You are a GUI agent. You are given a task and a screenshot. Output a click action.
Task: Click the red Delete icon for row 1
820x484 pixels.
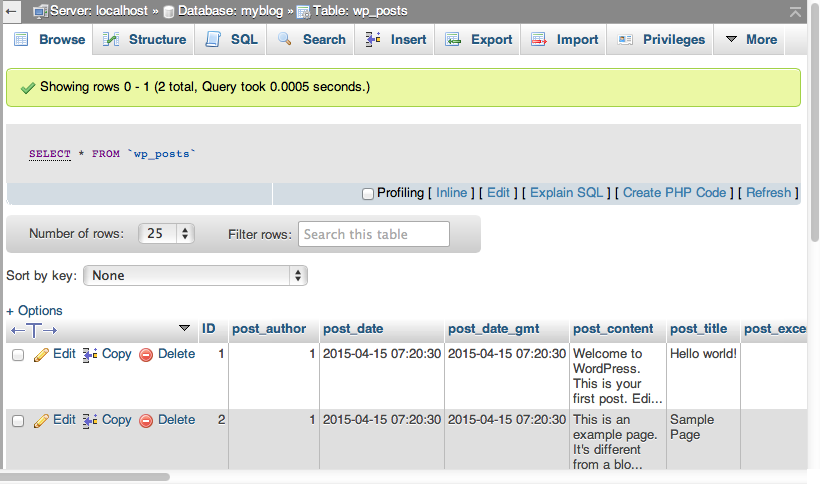click(146, 354)
